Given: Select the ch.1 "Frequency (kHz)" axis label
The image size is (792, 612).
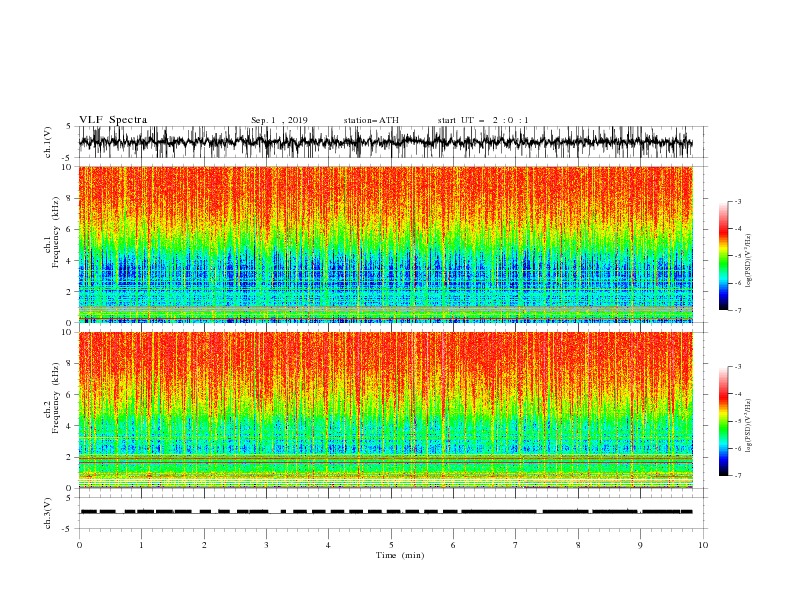Looking at the screenshot, I should [56, 232].
